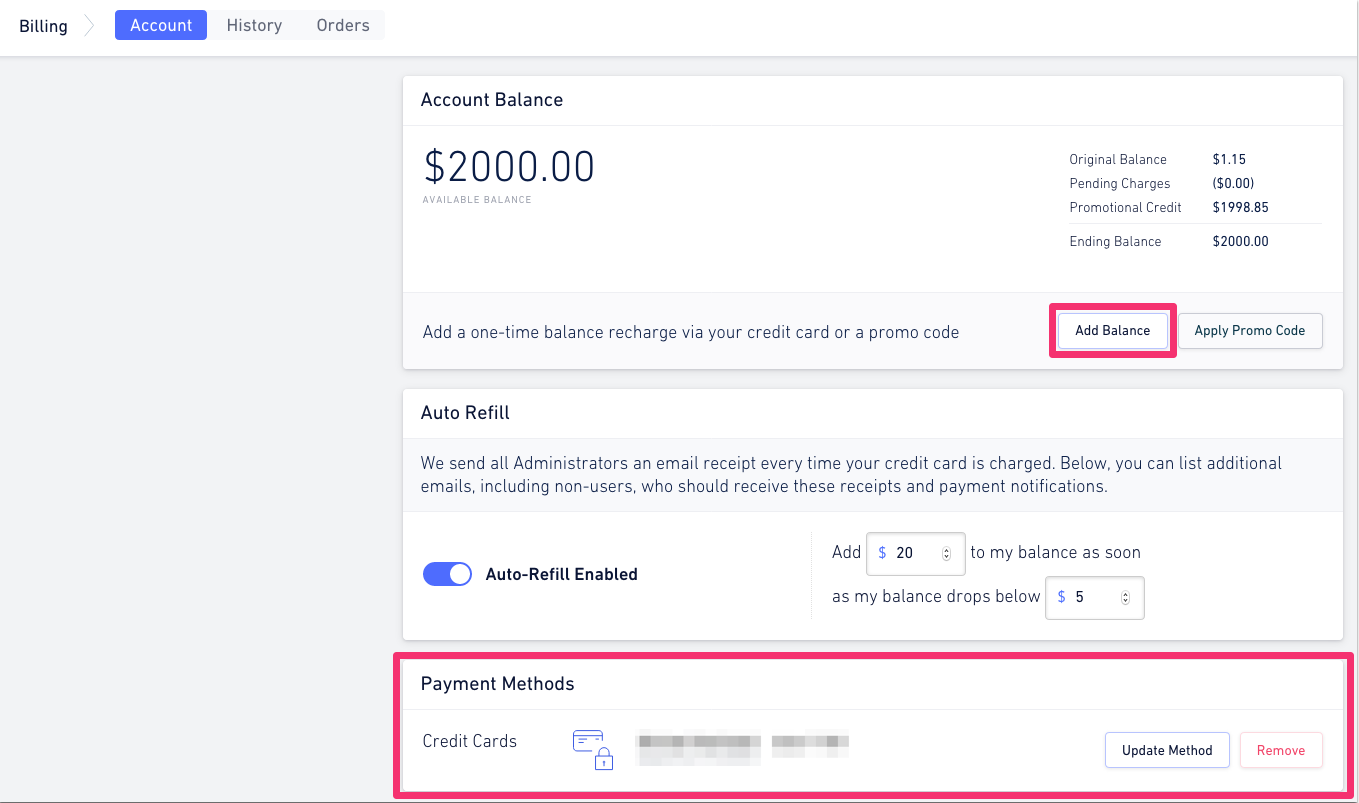Go to the Orders tab
The width and height of the screenshot is (1359, 803).
pyautogui.click(x=343, y=25)
